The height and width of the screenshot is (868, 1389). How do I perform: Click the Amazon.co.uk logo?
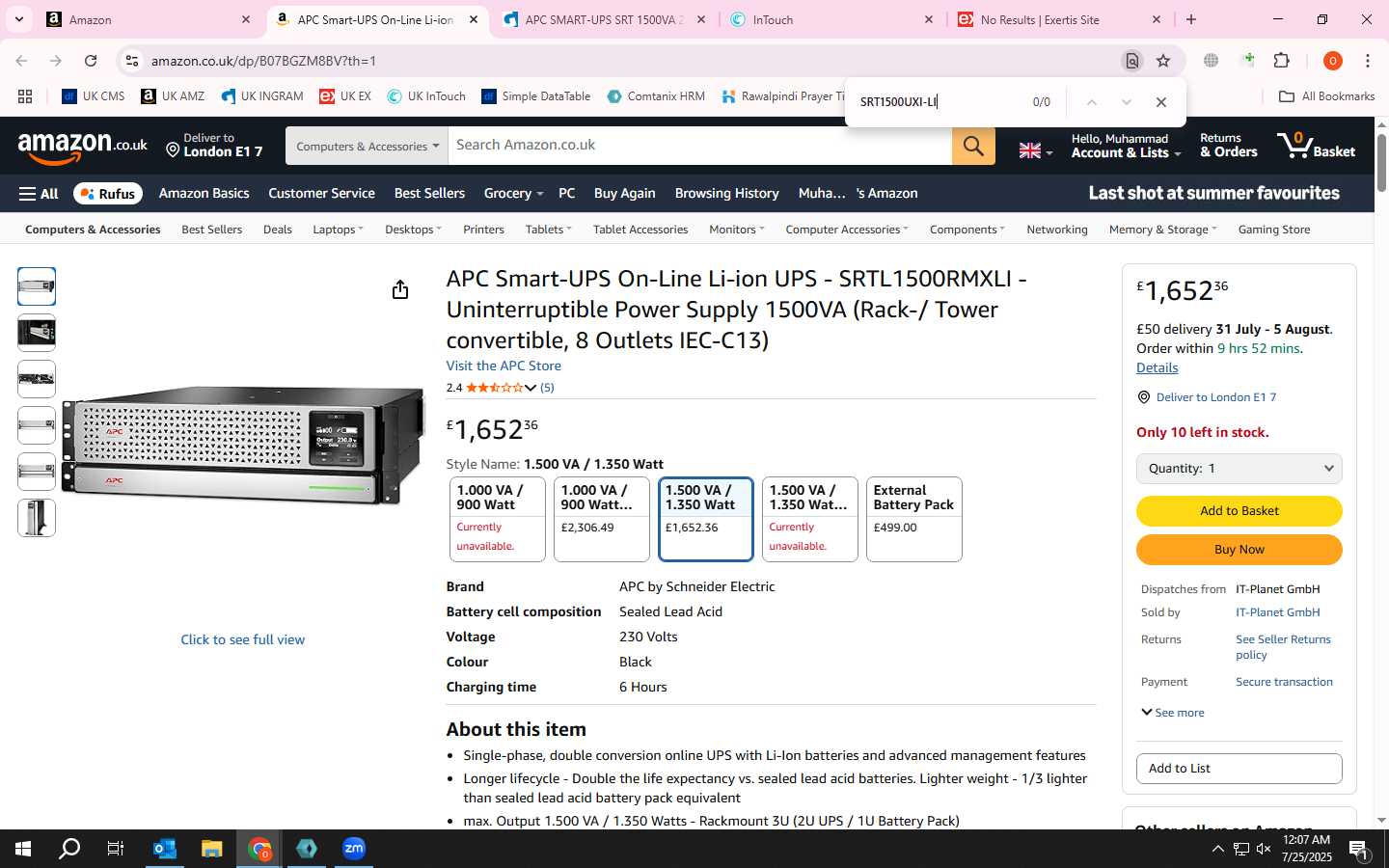point(83,148)
